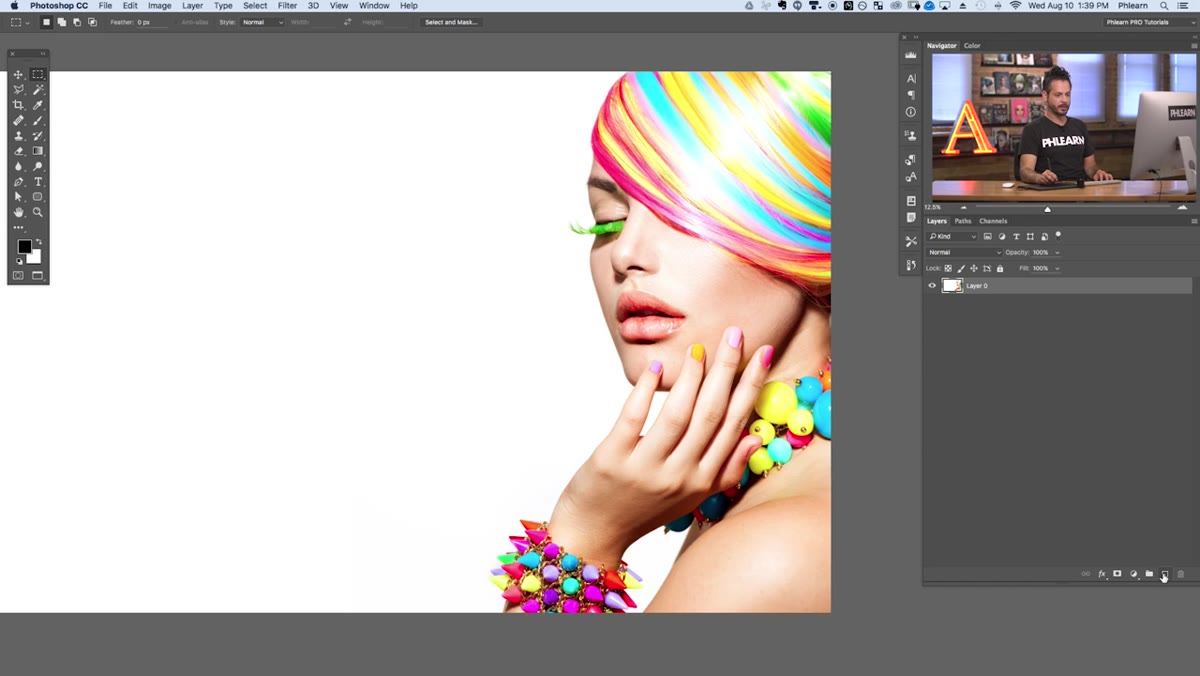This screenshot has width=1200, height=676.
Task: Click the black foreground color swatch
Action: pyautogui.click(x=24, y=247)
